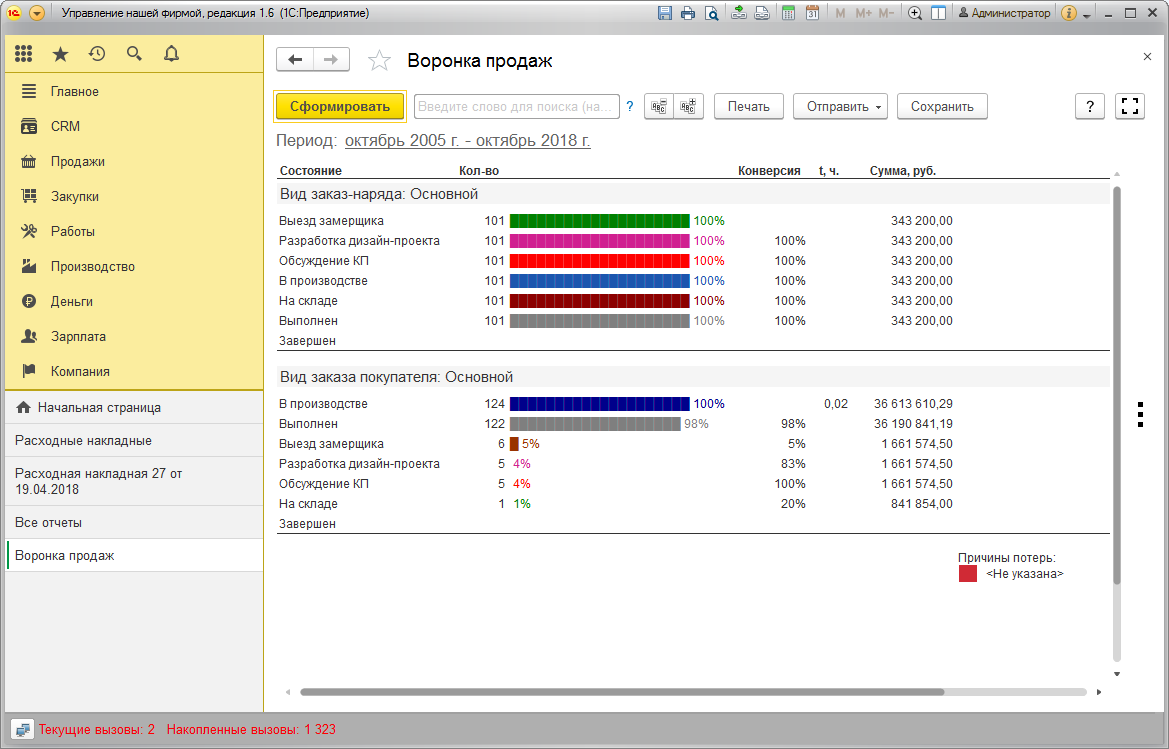Image resolution: width=1169 pixels, height=749 pixels.
Task: Open the Все отчеты tab
Action: tap(134, 522)
